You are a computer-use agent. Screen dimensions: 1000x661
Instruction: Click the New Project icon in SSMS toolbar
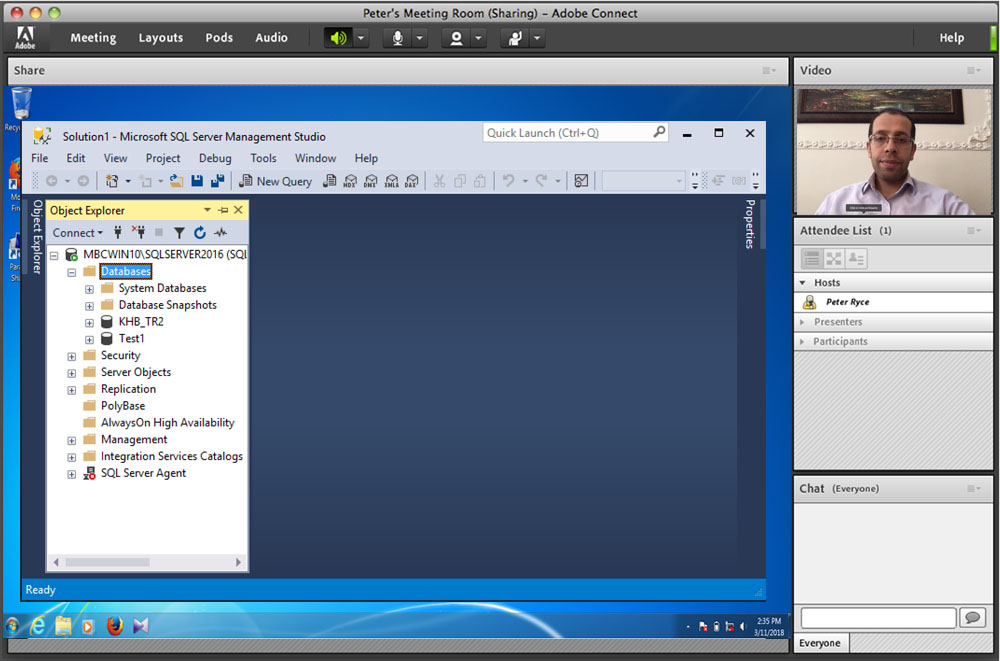pos(112,181)
